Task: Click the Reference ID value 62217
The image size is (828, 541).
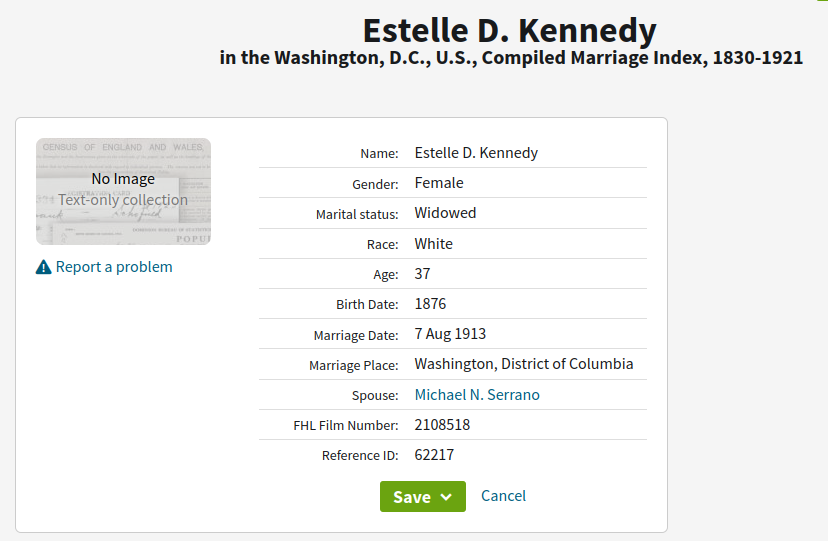Action: pos(434,455)
